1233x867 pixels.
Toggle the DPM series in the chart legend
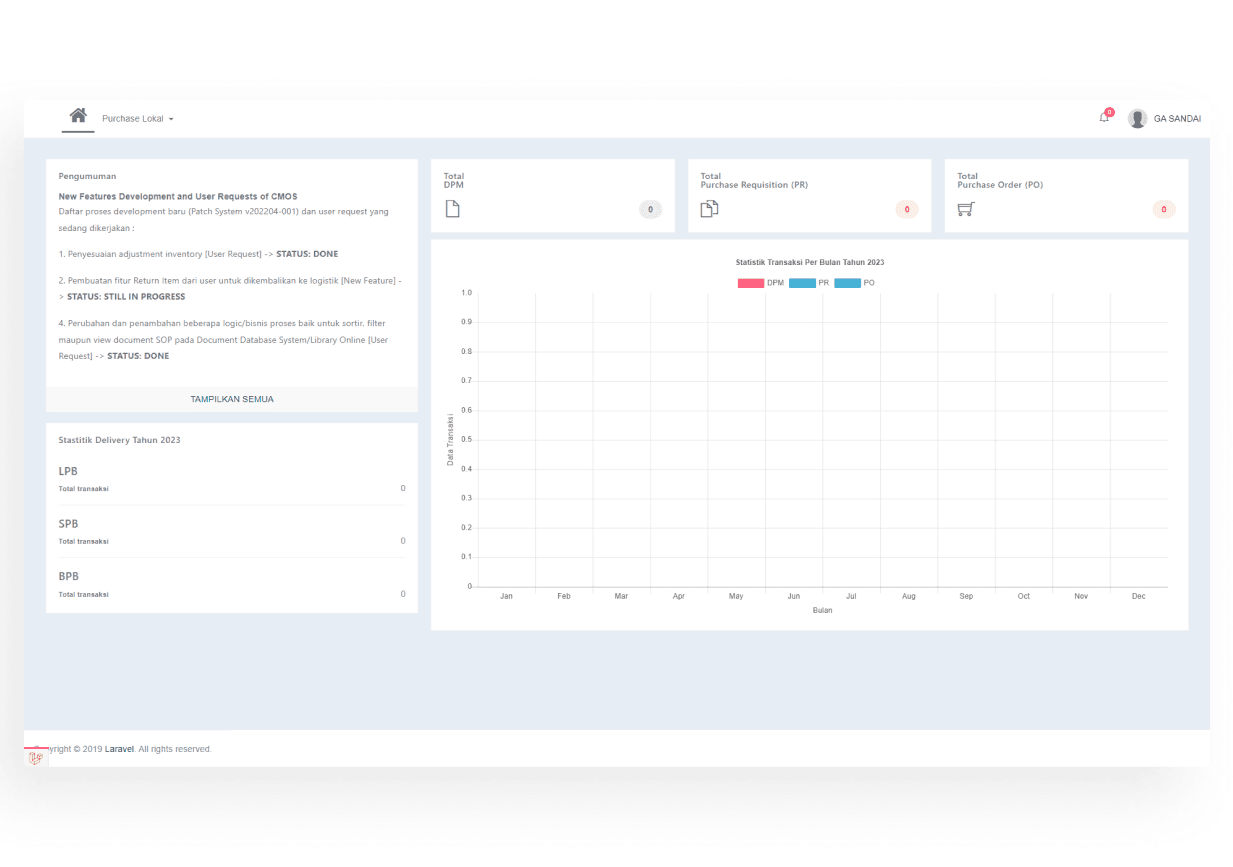763,283
